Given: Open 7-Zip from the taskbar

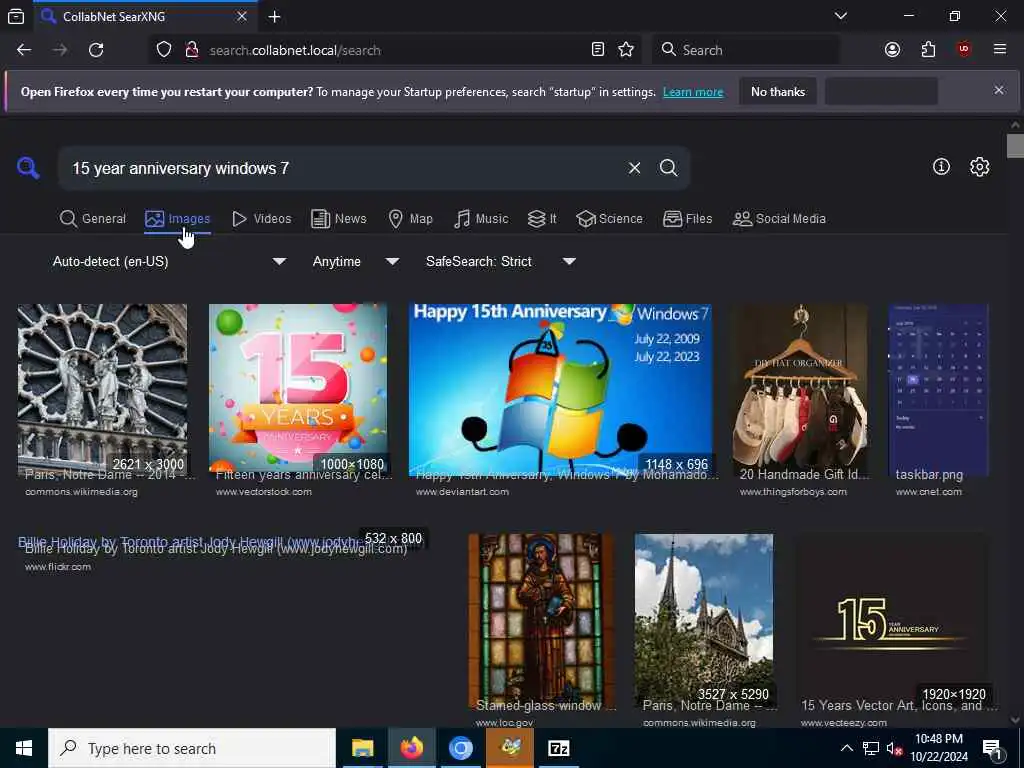Looking at the screenshot, I should click(558, 748).
